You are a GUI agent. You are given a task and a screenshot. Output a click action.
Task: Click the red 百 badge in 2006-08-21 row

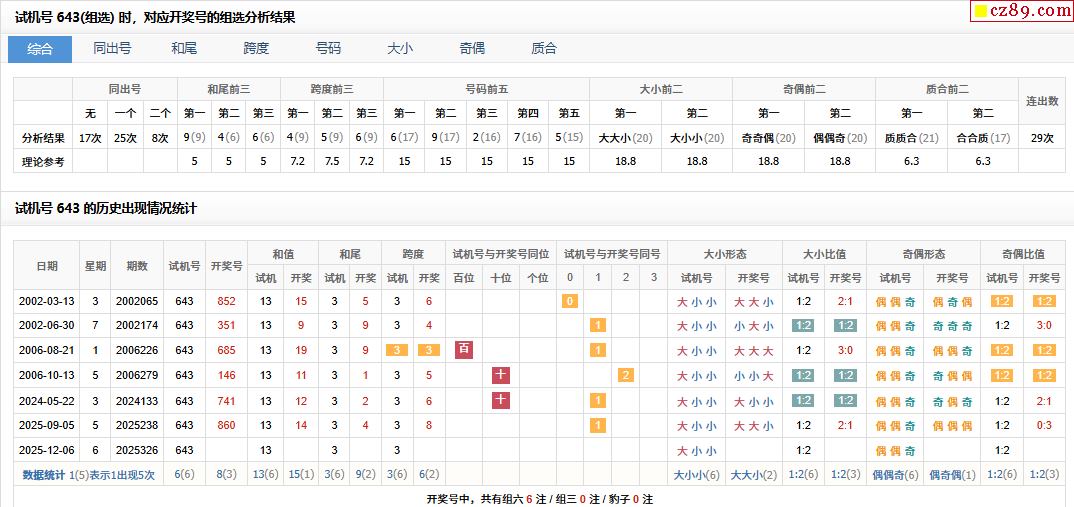tap(464, 350)
